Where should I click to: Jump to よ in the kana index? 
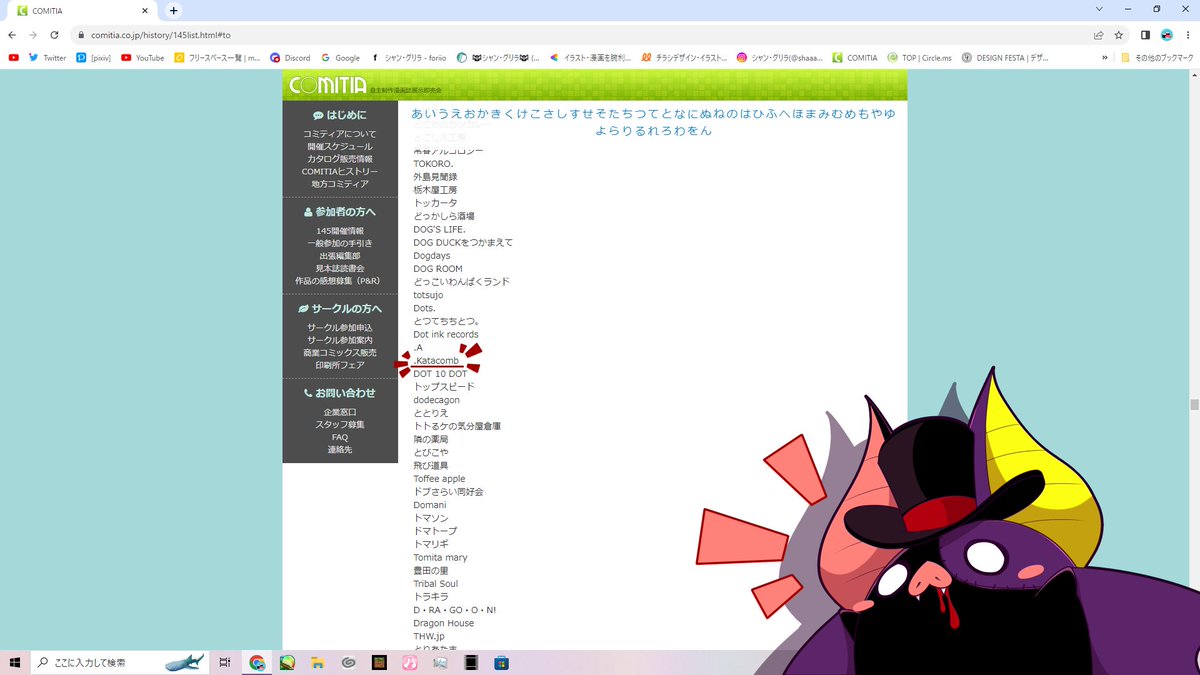(601, 131)
